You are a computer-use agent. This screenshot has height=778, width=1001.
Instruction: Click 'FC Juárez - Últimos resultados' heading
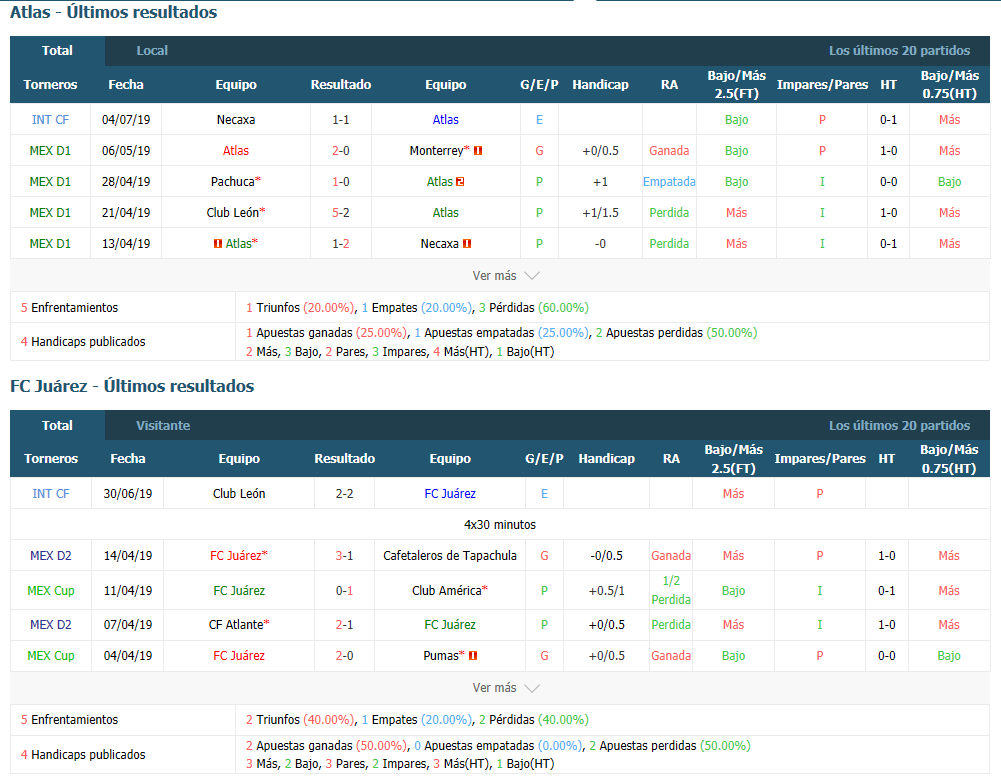point(132,386)
